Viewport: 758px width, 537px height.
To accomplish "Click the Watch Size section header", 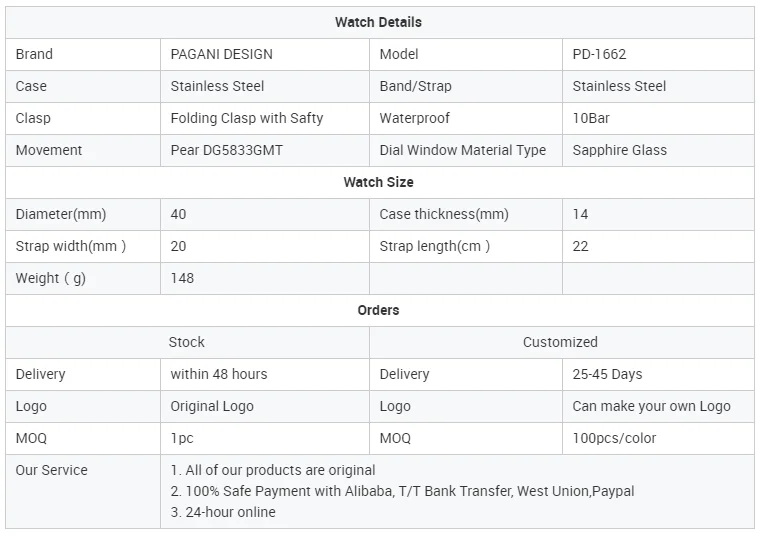I will pos(378,182).
